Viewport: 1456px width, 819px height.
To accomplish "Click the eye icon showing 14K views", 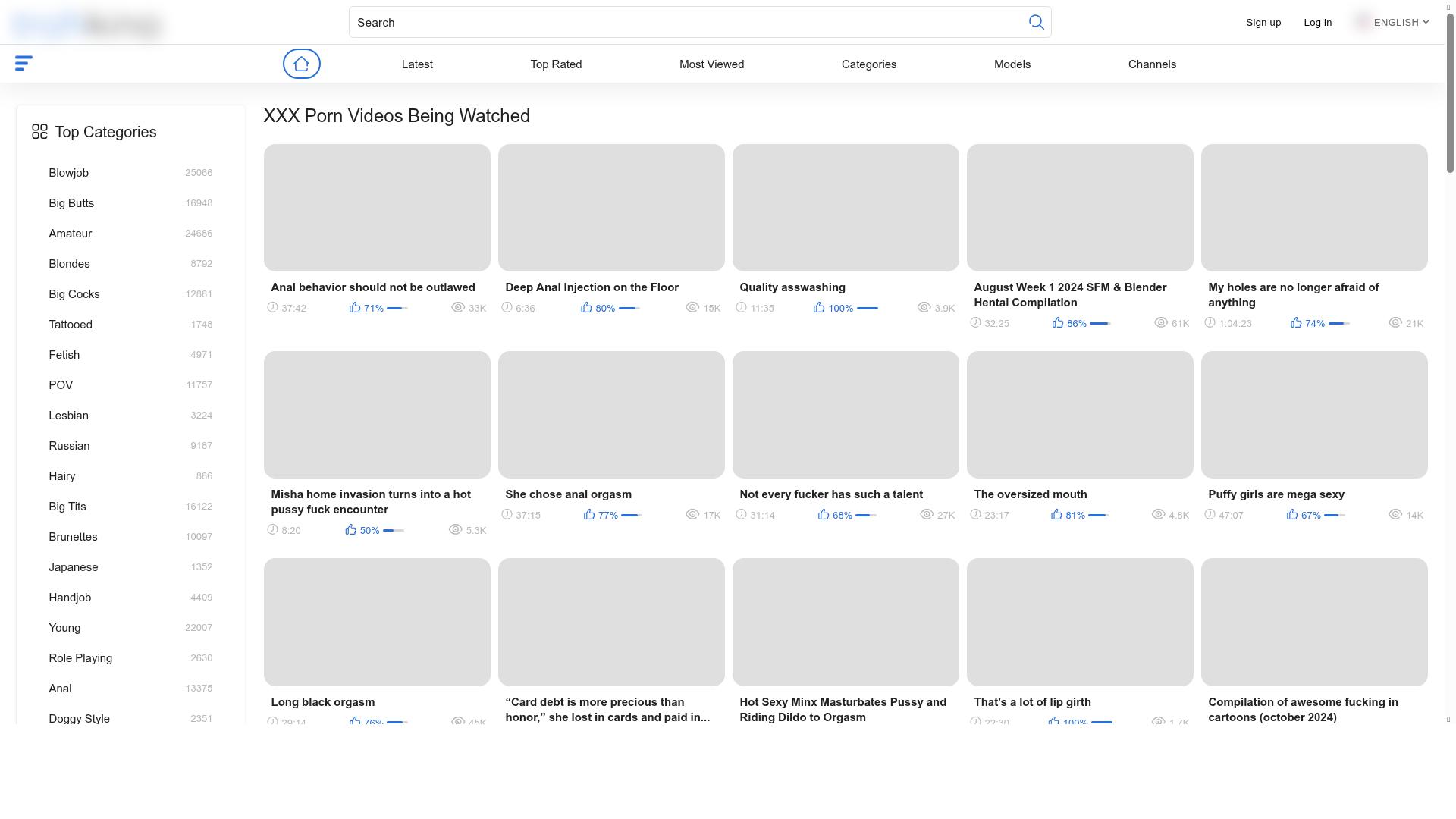I will [1395, 515].
